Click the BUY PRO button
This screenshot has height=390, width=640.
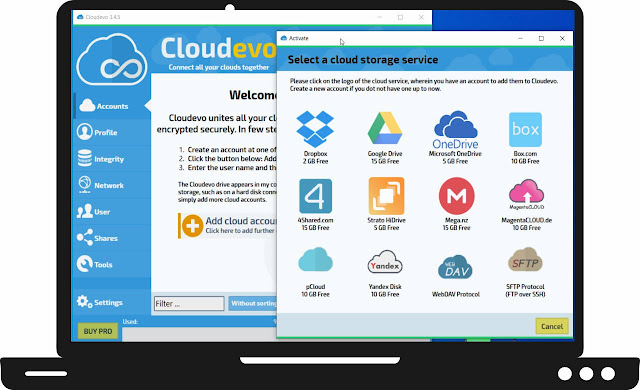pos(98,331)
